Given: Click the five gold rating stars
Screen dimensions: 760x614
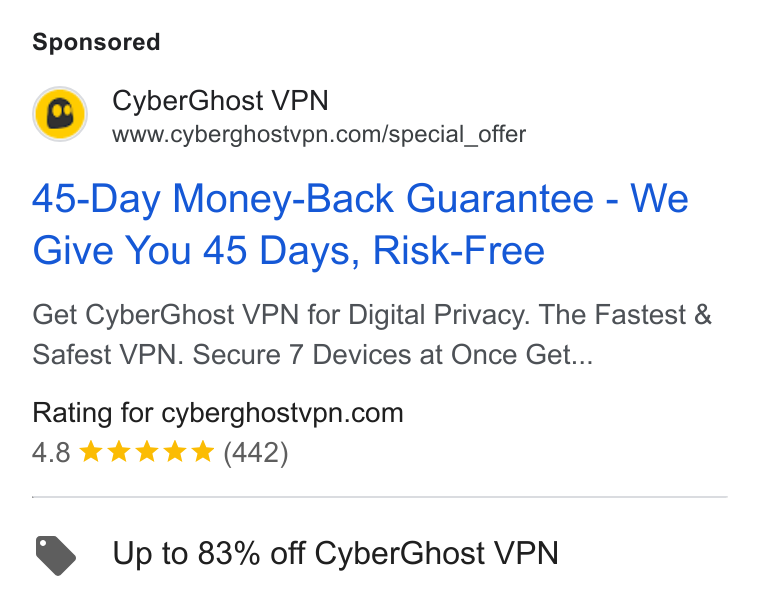Looking at the screenshot, I should (x=147, y=452).
